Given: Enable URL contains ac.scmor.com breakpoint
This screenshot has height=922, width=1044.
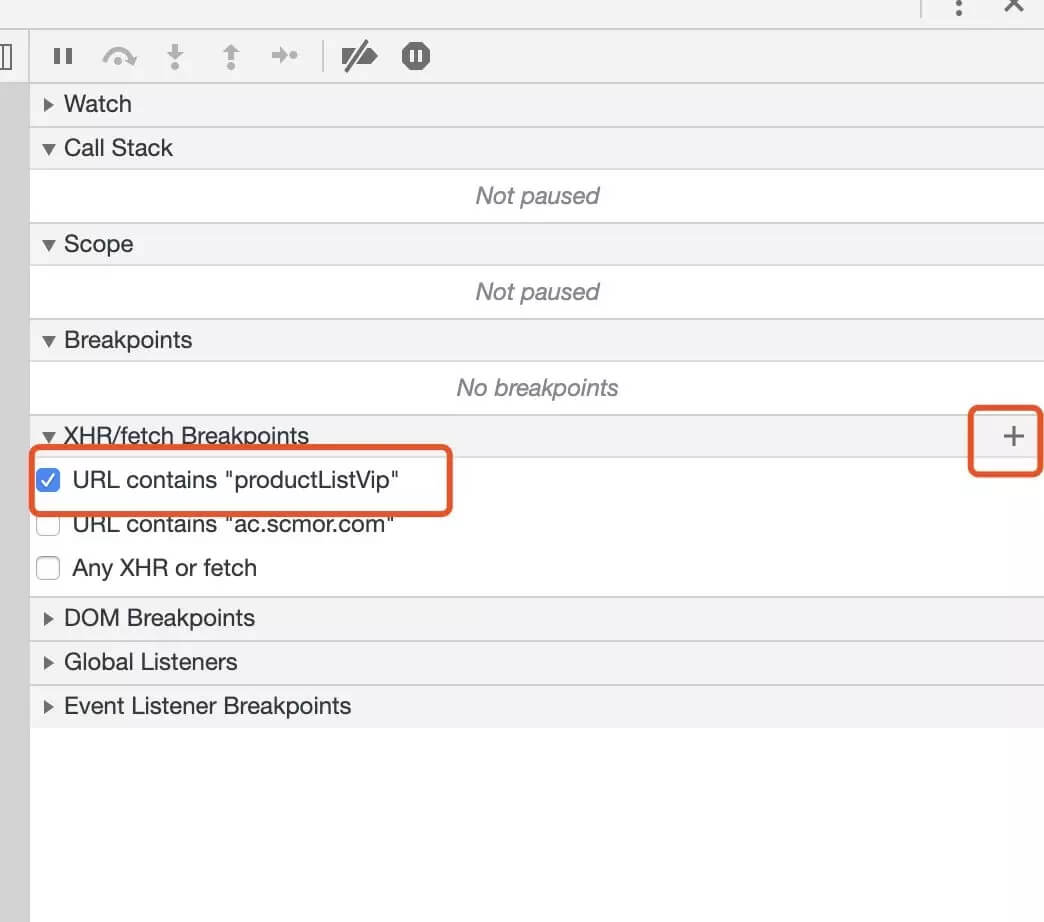Looking at the screenshot, I should (48, 525).
